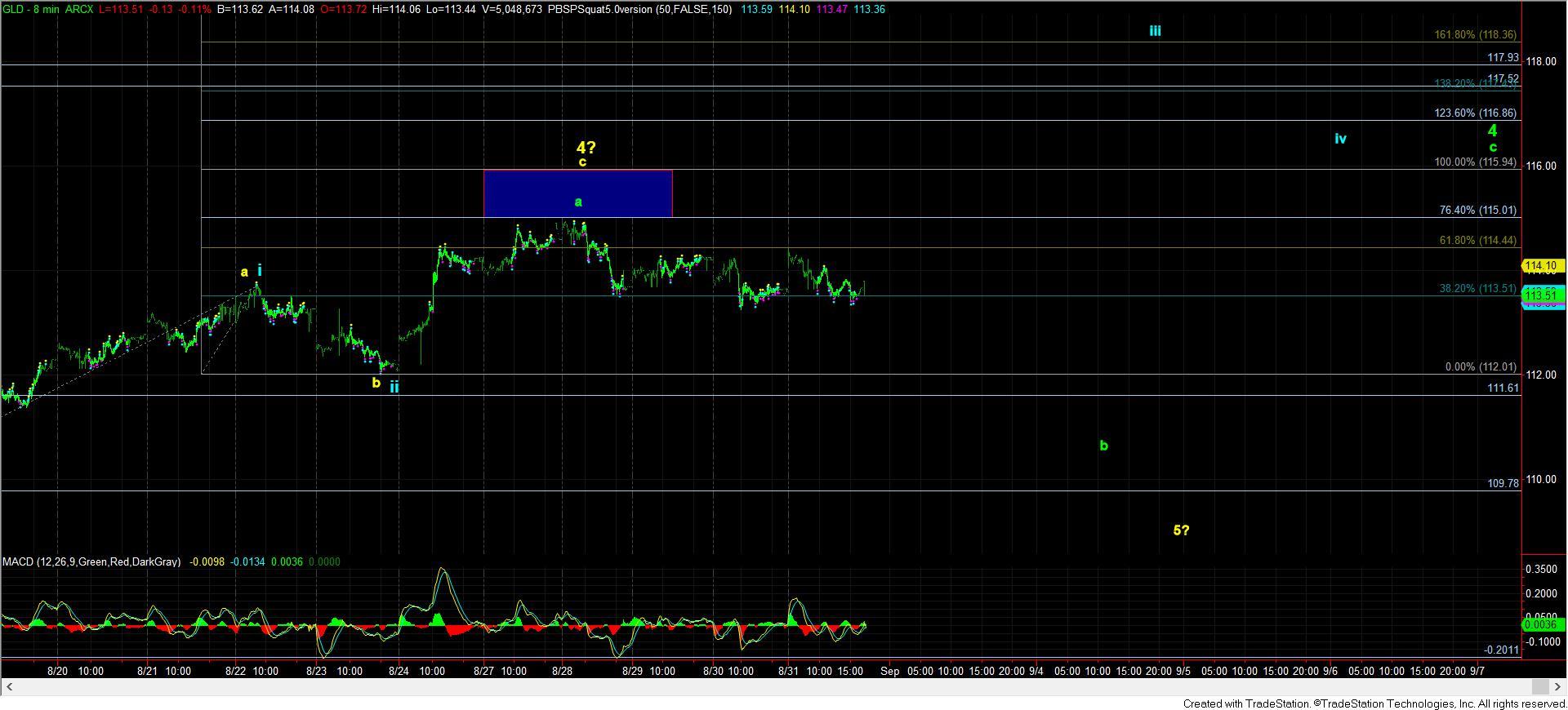The width and height of the screenshot is (1568, 710).
Task: Click the green b wave label
Action: click(1103, 446)
